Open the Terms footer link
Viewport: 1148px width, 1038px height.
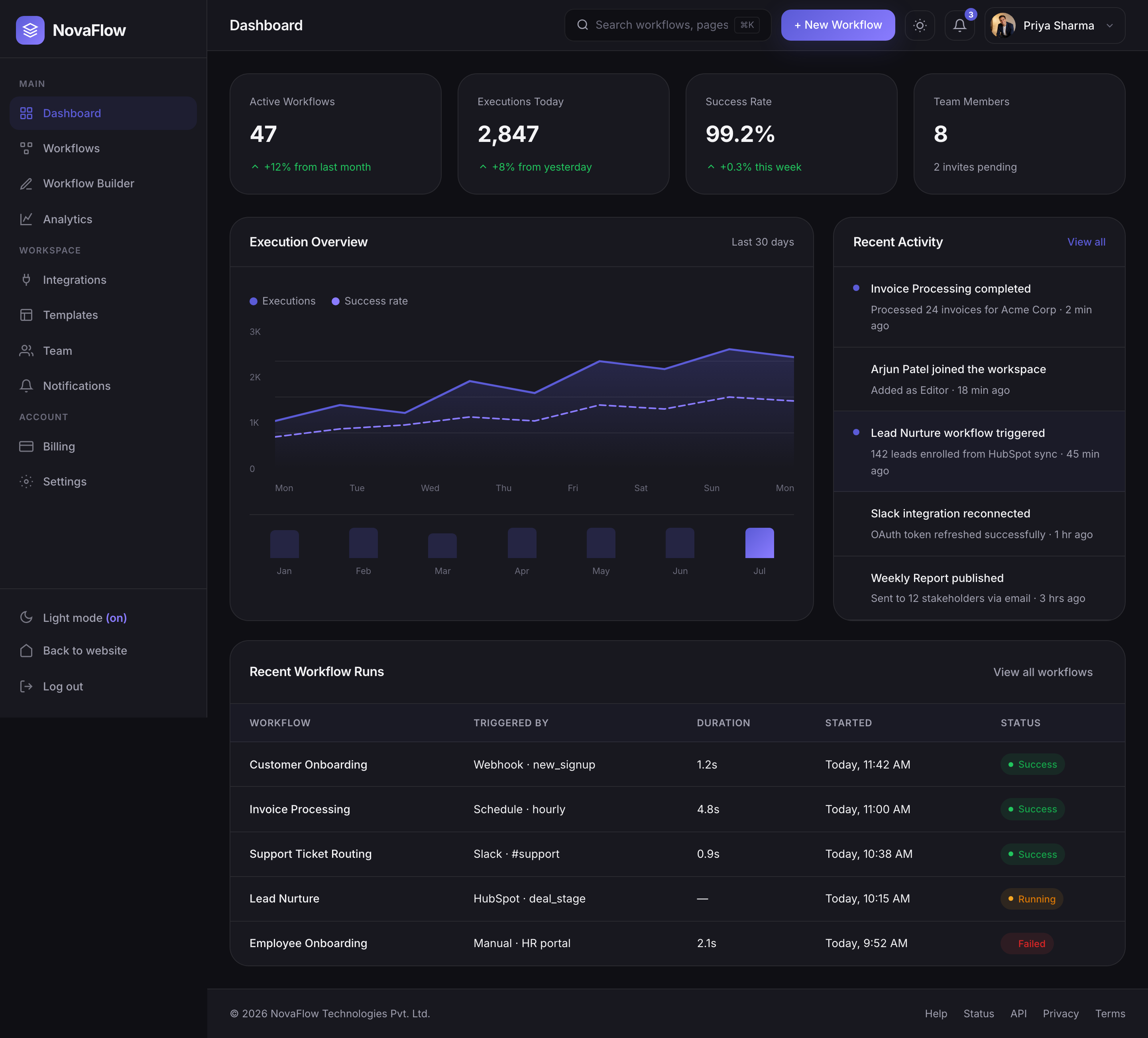(x=1110, y=1014)
